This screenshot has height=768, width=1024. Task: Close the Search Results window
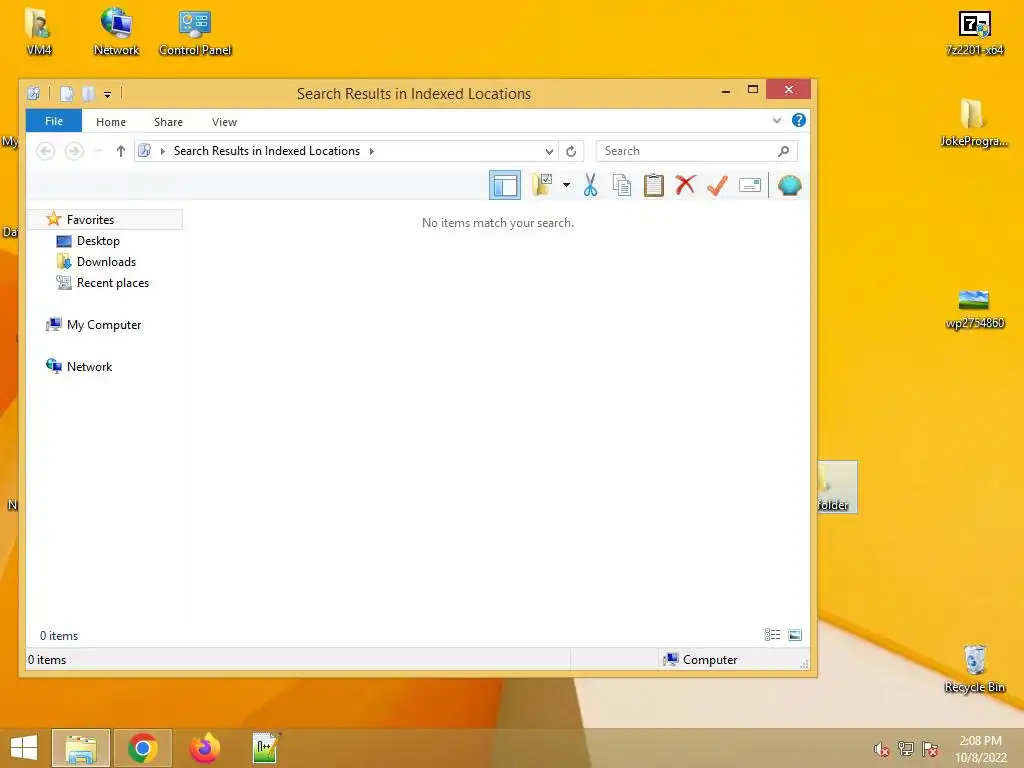(x=788, y=89)
